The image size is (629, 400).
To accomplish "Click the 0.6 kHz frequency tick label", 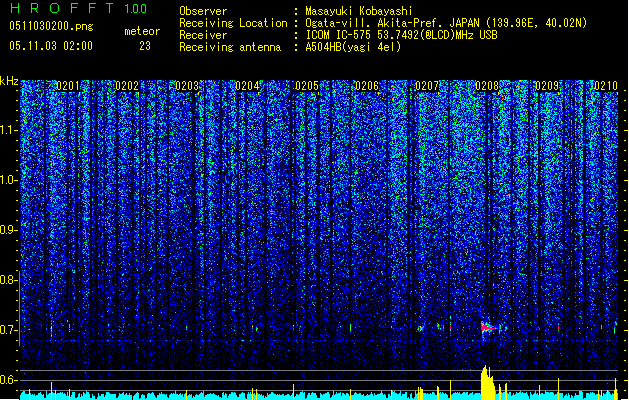I will pos(9,380).
